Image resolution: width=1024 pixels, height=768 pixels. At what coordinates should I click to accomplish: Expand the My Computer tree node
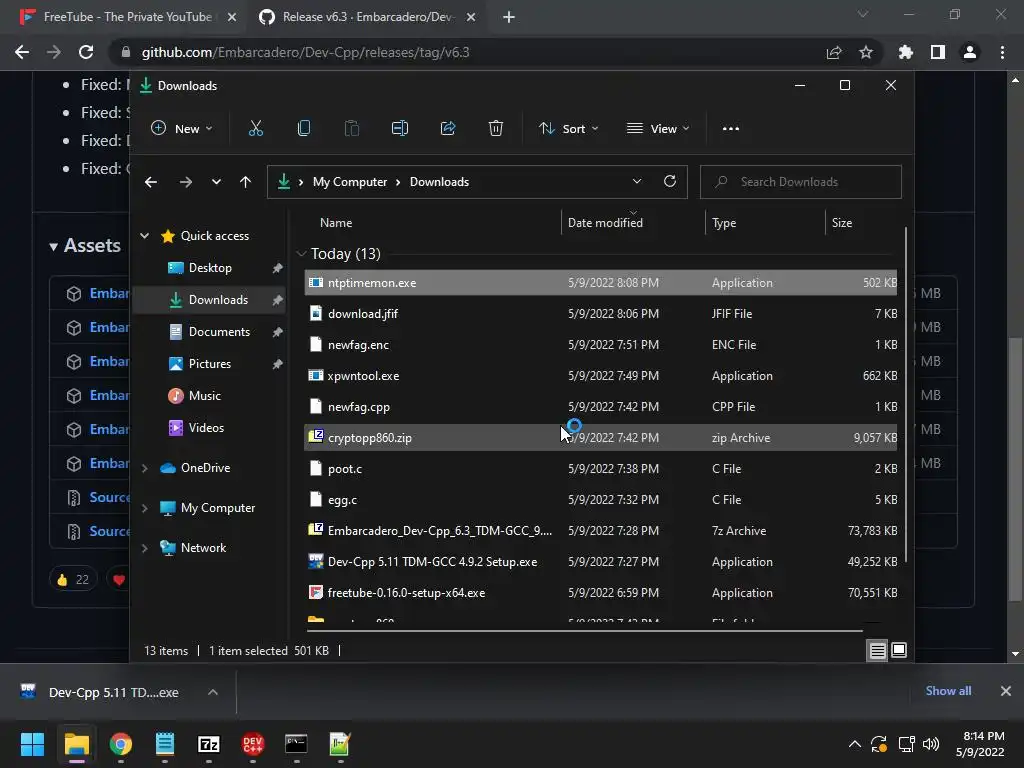point(144,508)
